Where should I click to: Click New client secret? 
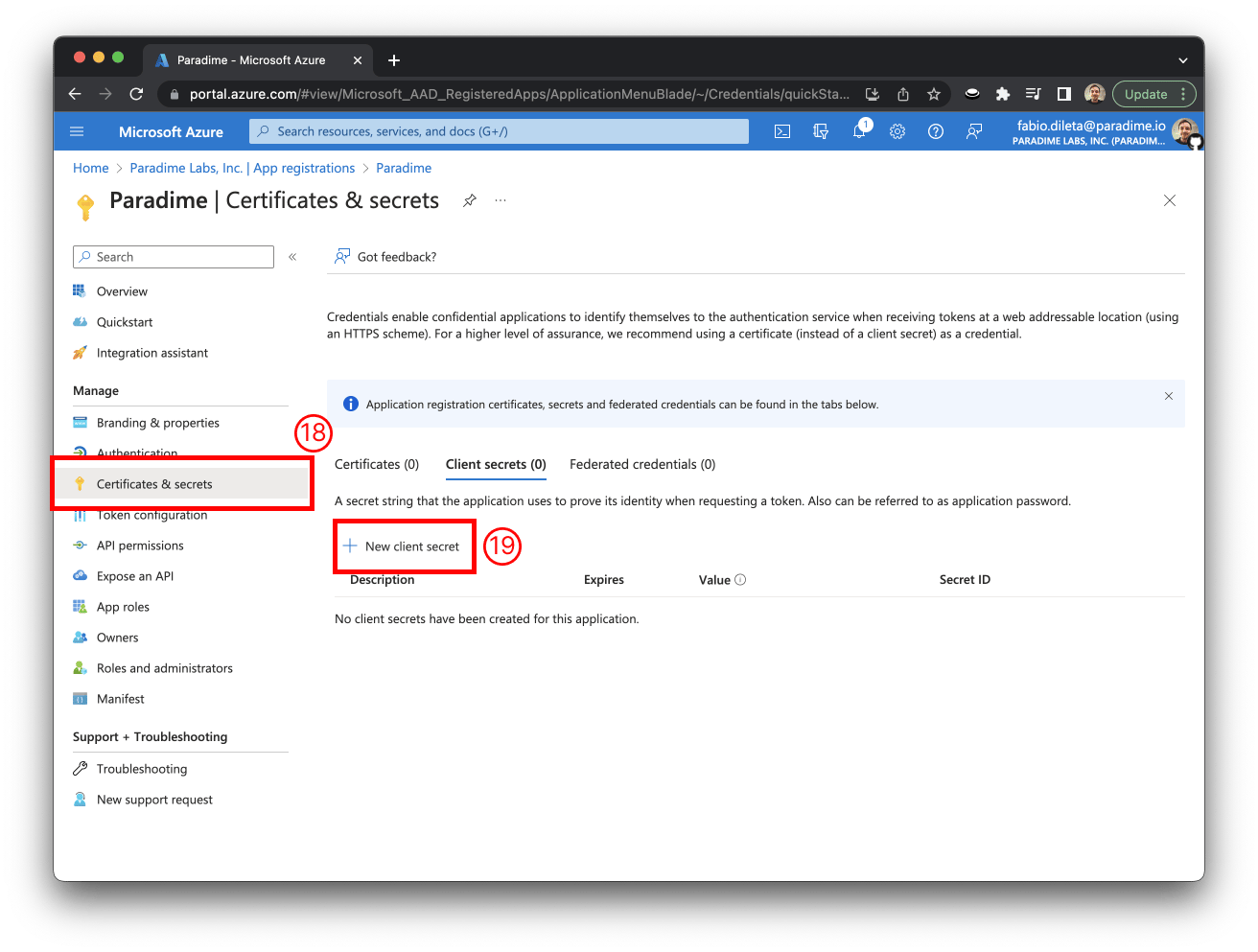point(402,546)
